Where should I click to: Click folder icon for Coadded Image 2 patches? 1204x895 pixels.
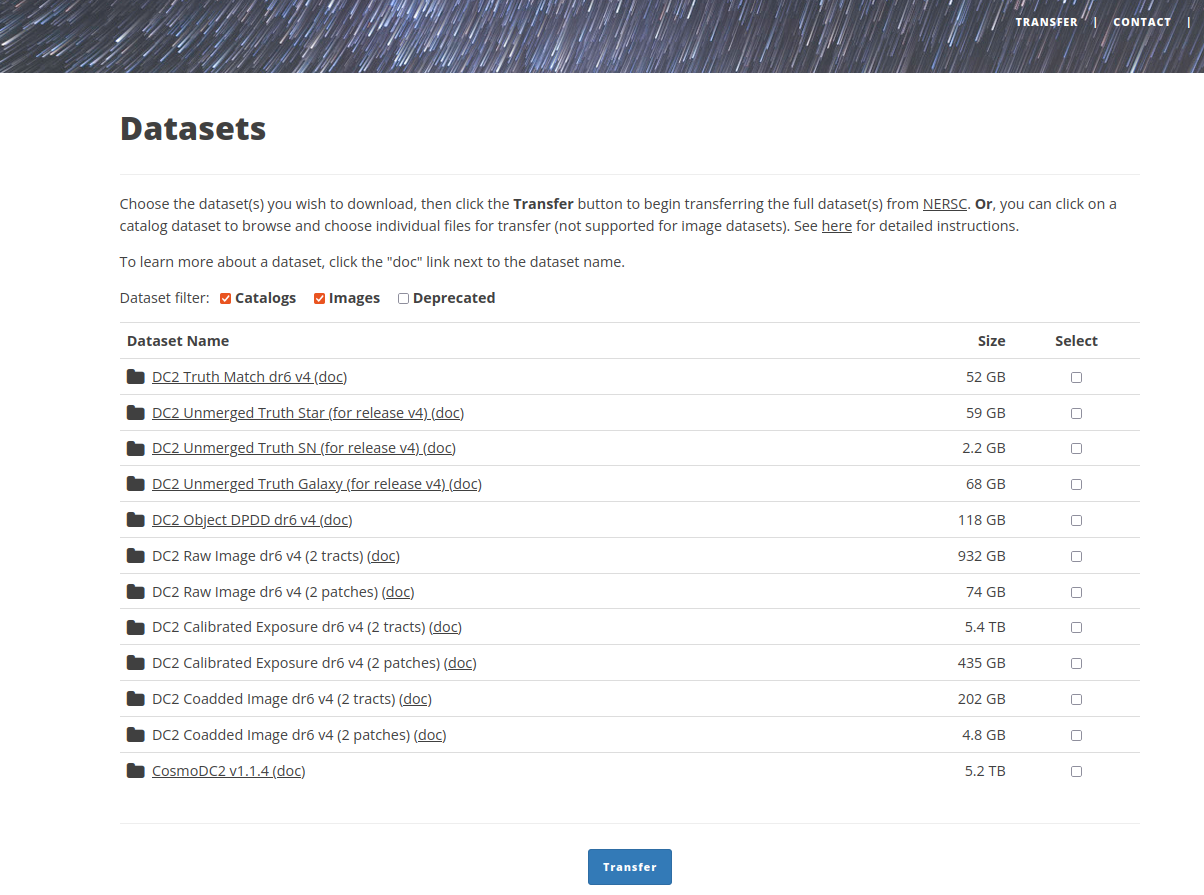tap(136, 735)
